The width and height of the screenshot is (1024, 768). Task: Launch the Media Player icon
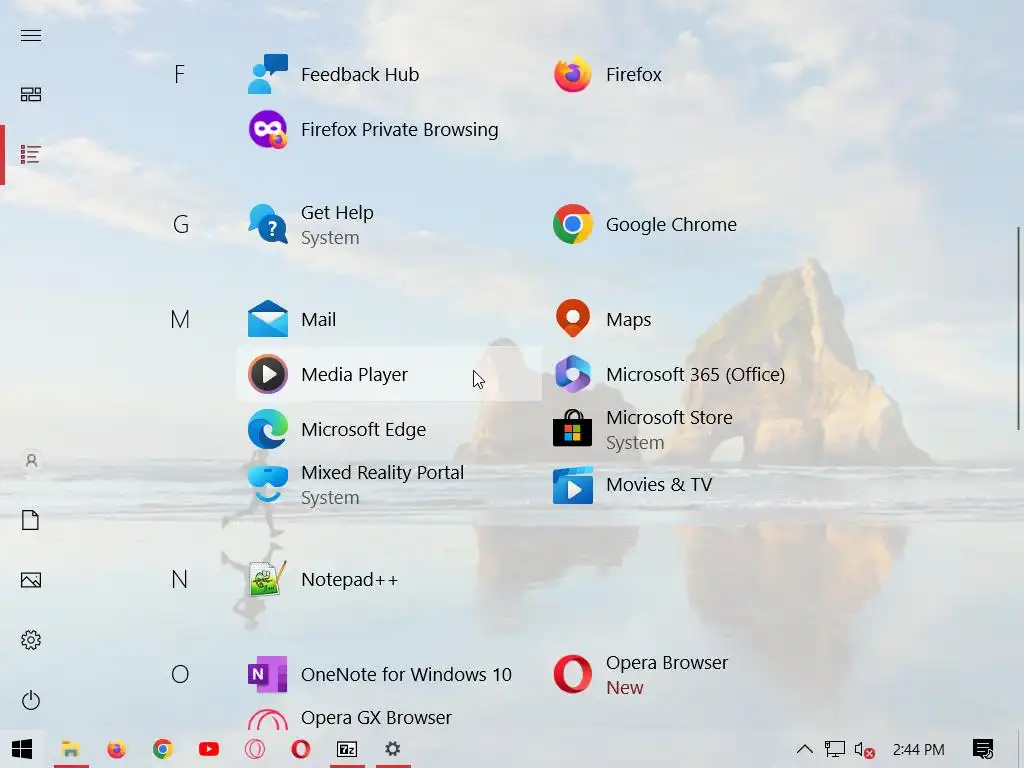[268, 374]
